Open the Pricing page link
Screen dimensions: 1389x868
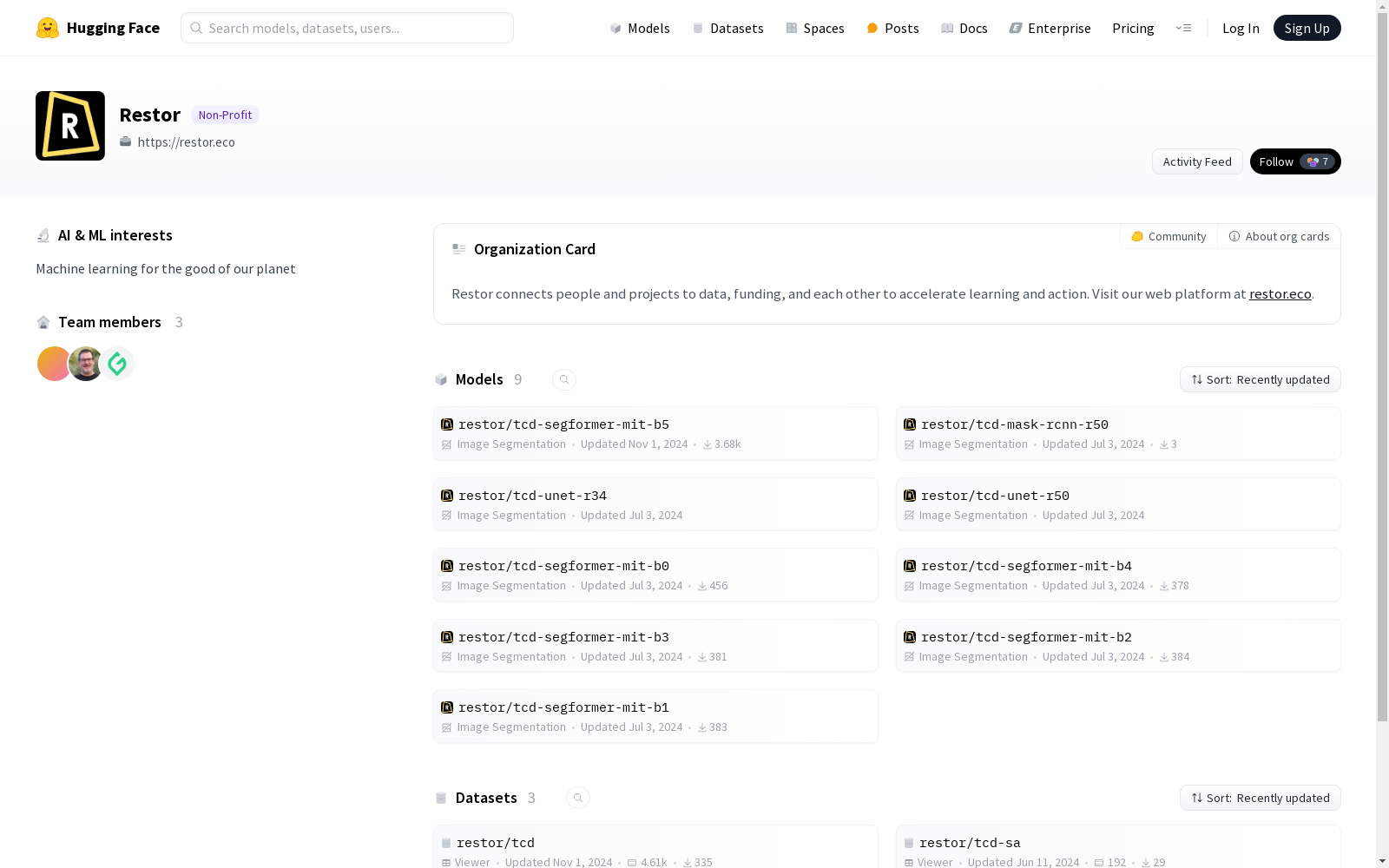(x=1133, y=28)
